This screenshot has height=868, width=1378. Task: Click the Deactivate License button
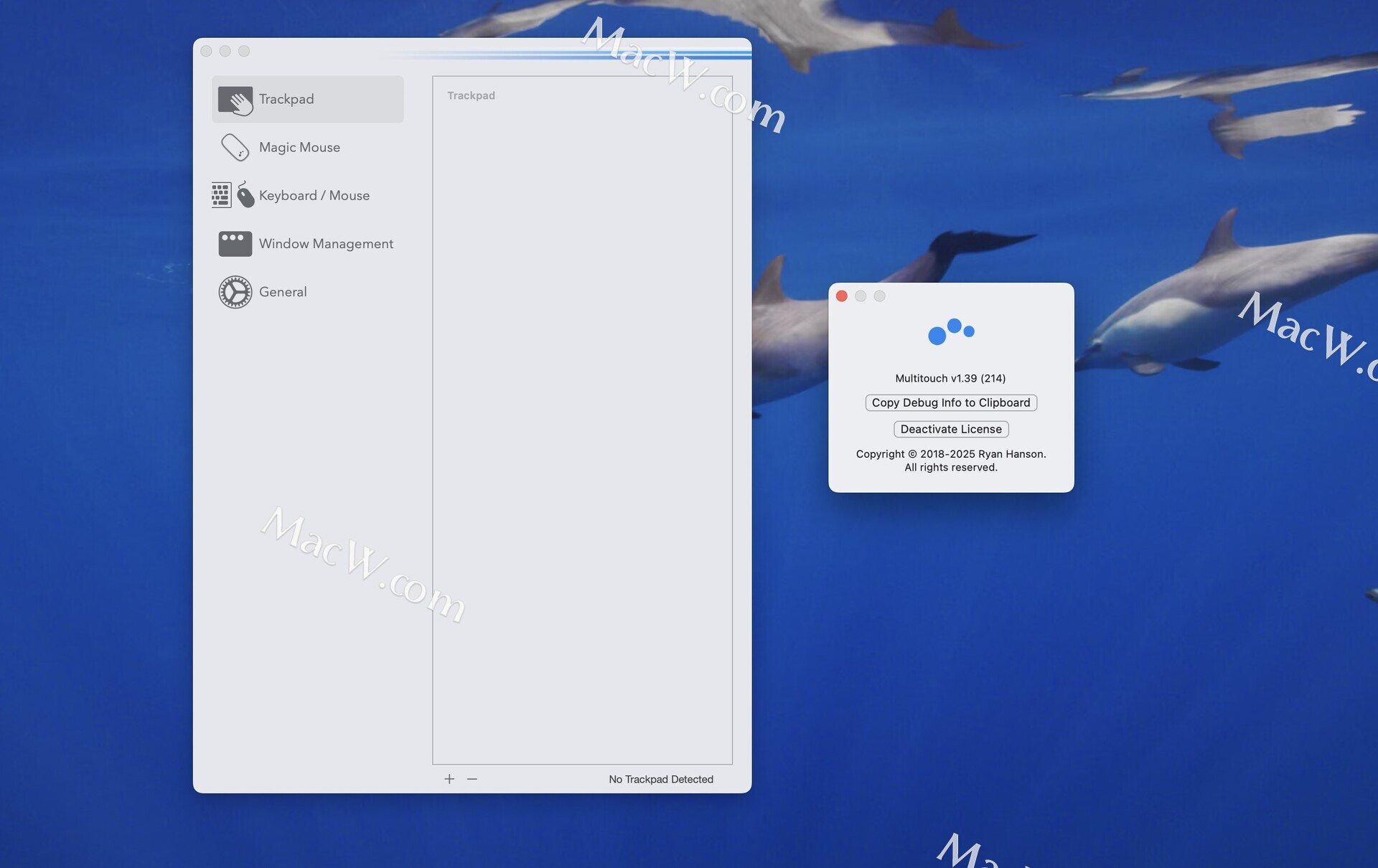pyautogui.click(x=950, y=429)
